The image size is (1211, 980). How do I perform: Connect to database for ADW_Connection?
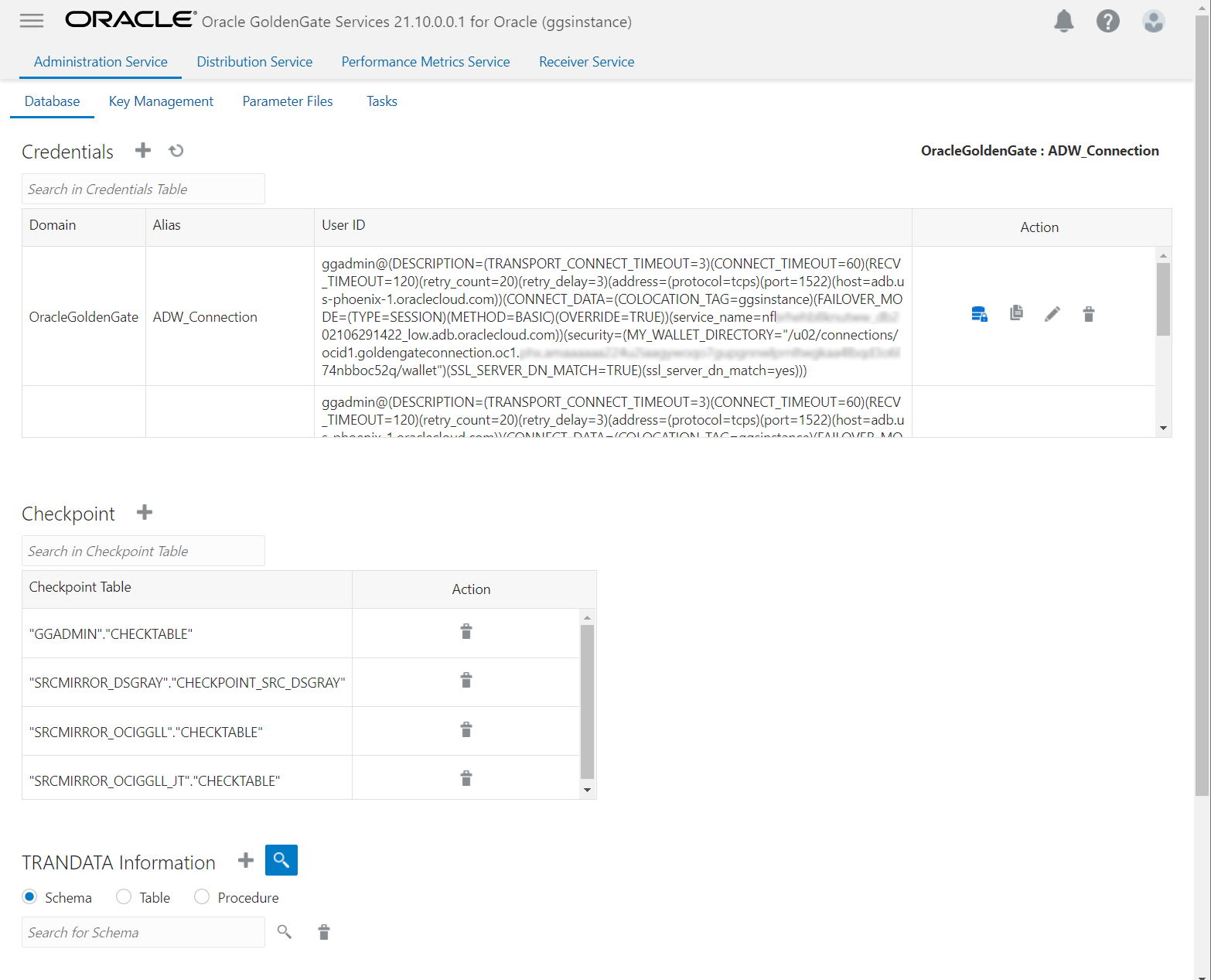pyautogui.click(x=979, y=314)
